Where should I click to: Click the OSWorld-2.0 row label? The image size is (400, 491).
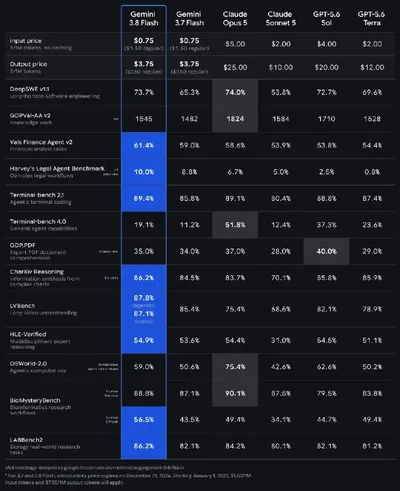(x=28, y=364)
